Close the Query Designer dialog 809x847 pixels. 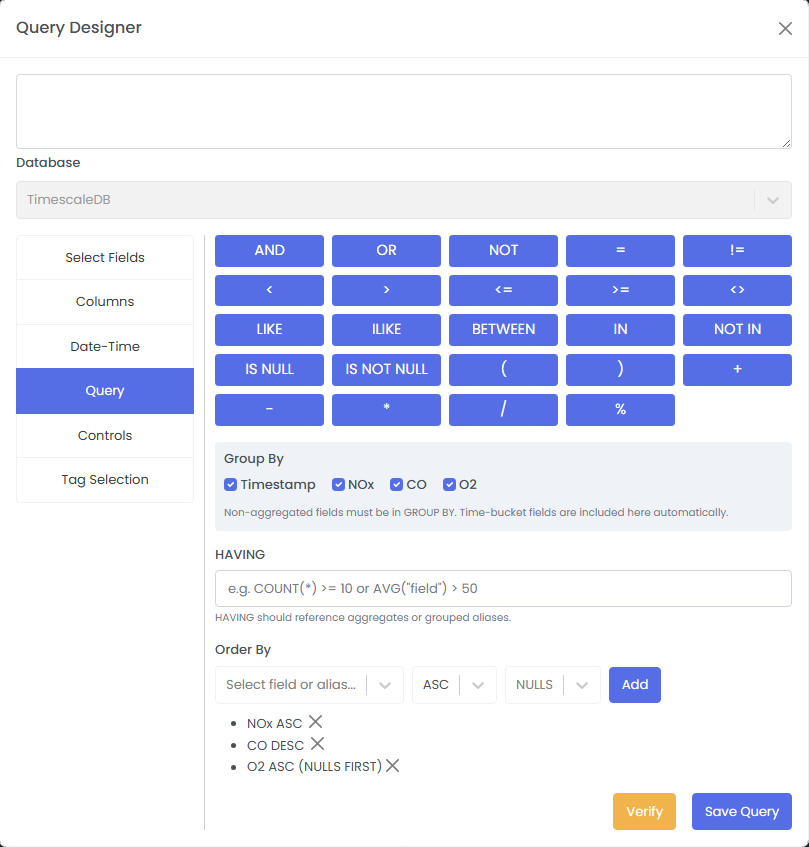click(785, 28)
